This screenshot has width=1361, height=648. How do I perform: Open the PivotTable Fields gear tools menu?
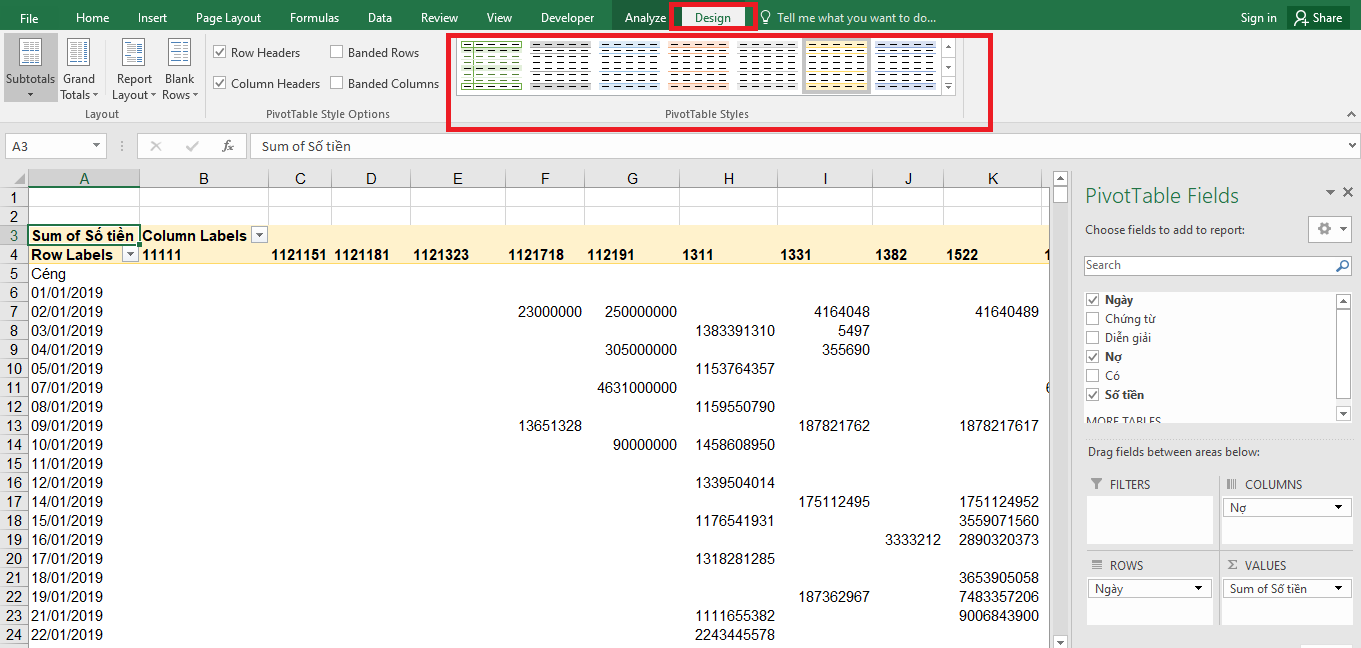(1329, 229)
